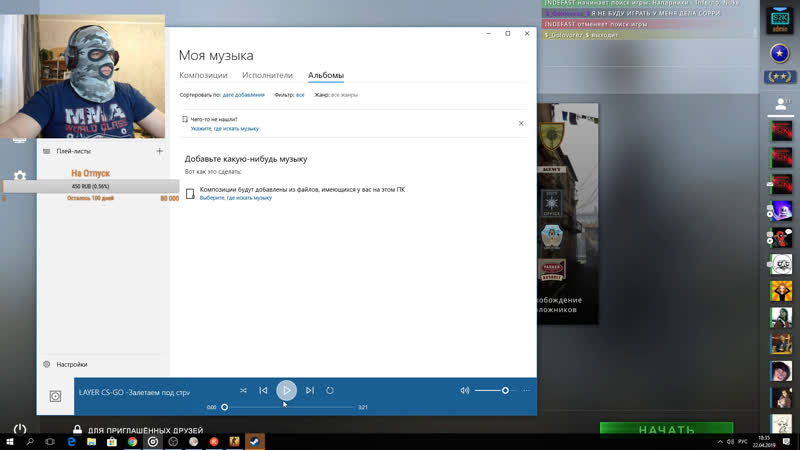Click the РУС language indicator

point(742,442)
